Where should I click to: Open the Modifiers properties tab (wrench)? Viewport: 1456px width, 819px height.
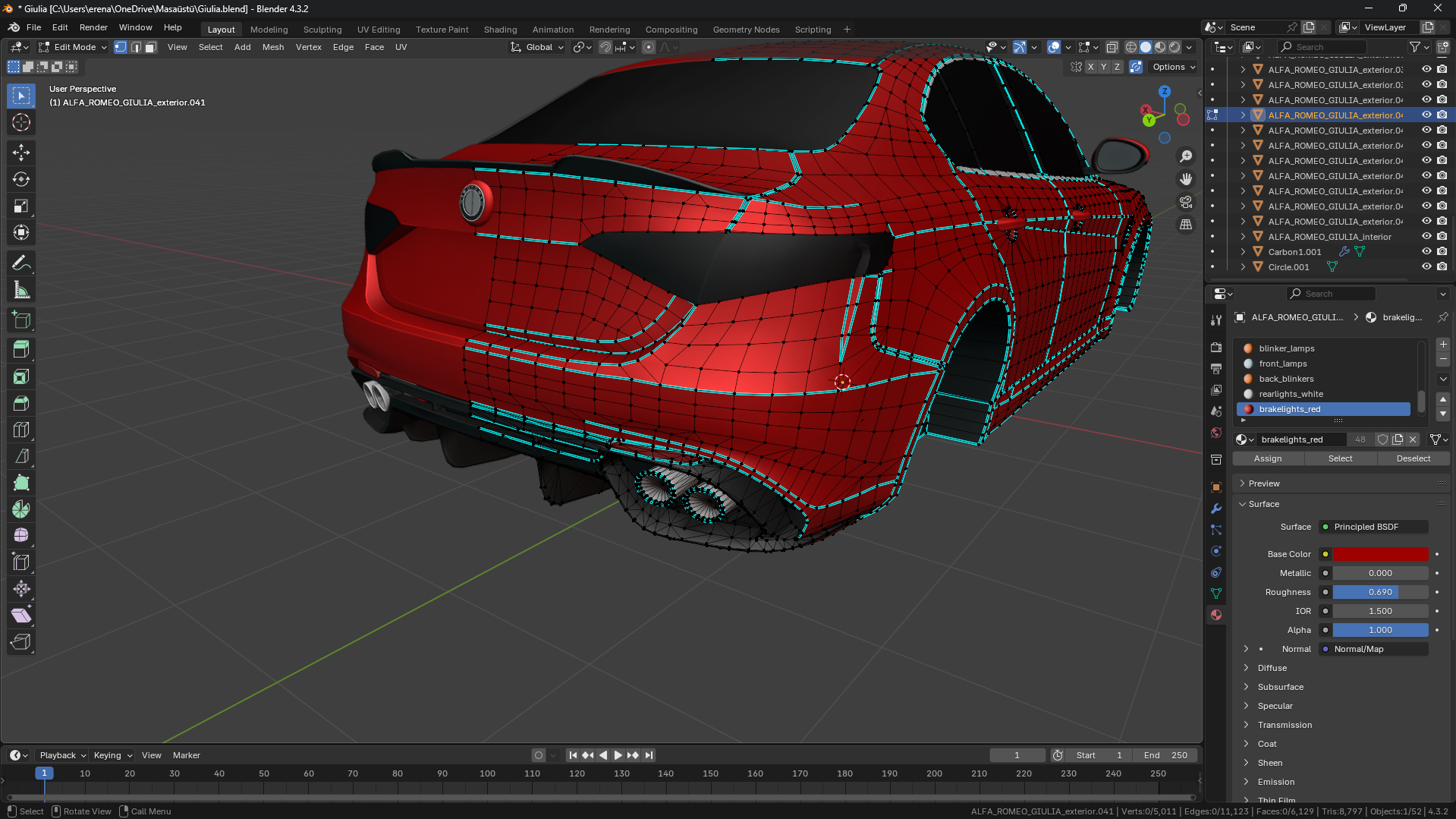[x=1216, y=509]
